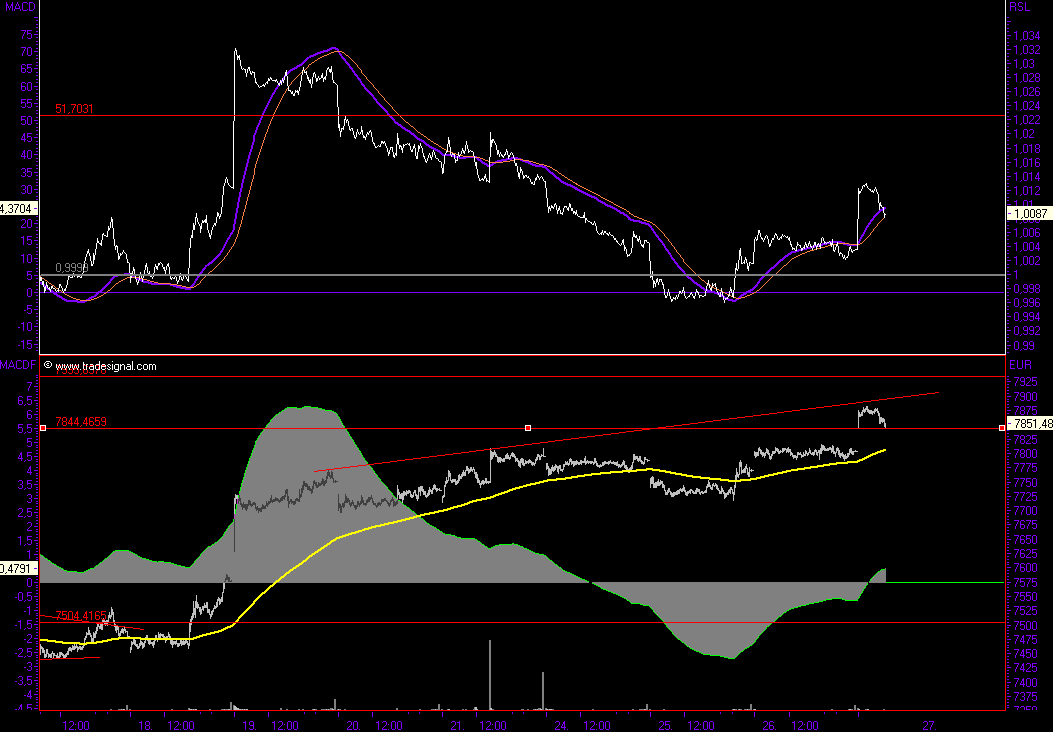Grab the right-end handle of the red horizontal line
1053x732 pixels.
click(x=1003, y=428)
